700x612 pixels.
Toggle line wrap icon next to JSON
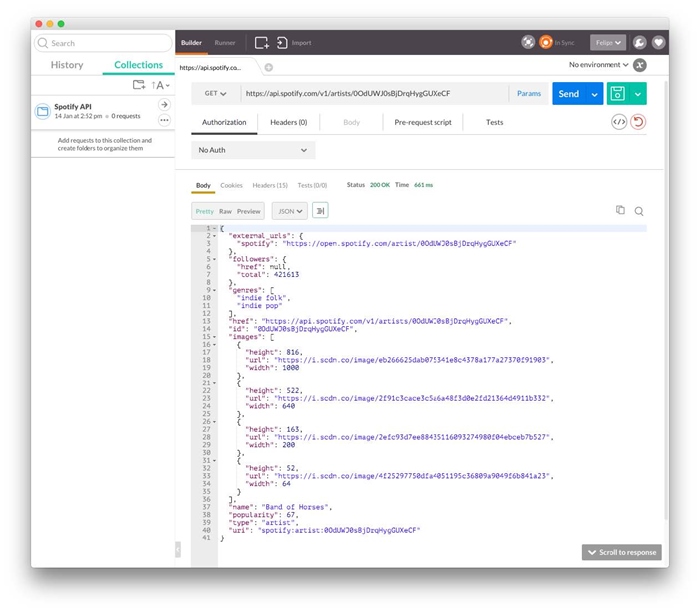(320, 211)
